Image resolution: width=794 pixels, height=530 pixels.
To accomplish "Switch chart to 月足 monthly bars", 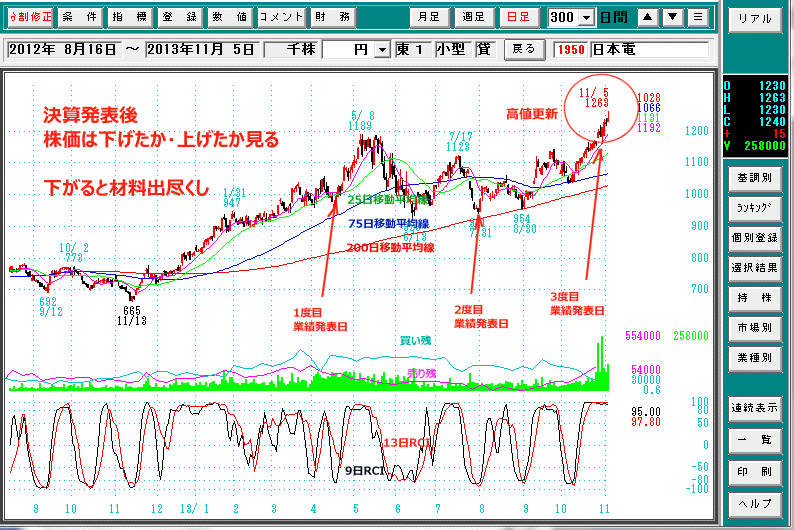I will pyautogui.click(x=429, y=17).
